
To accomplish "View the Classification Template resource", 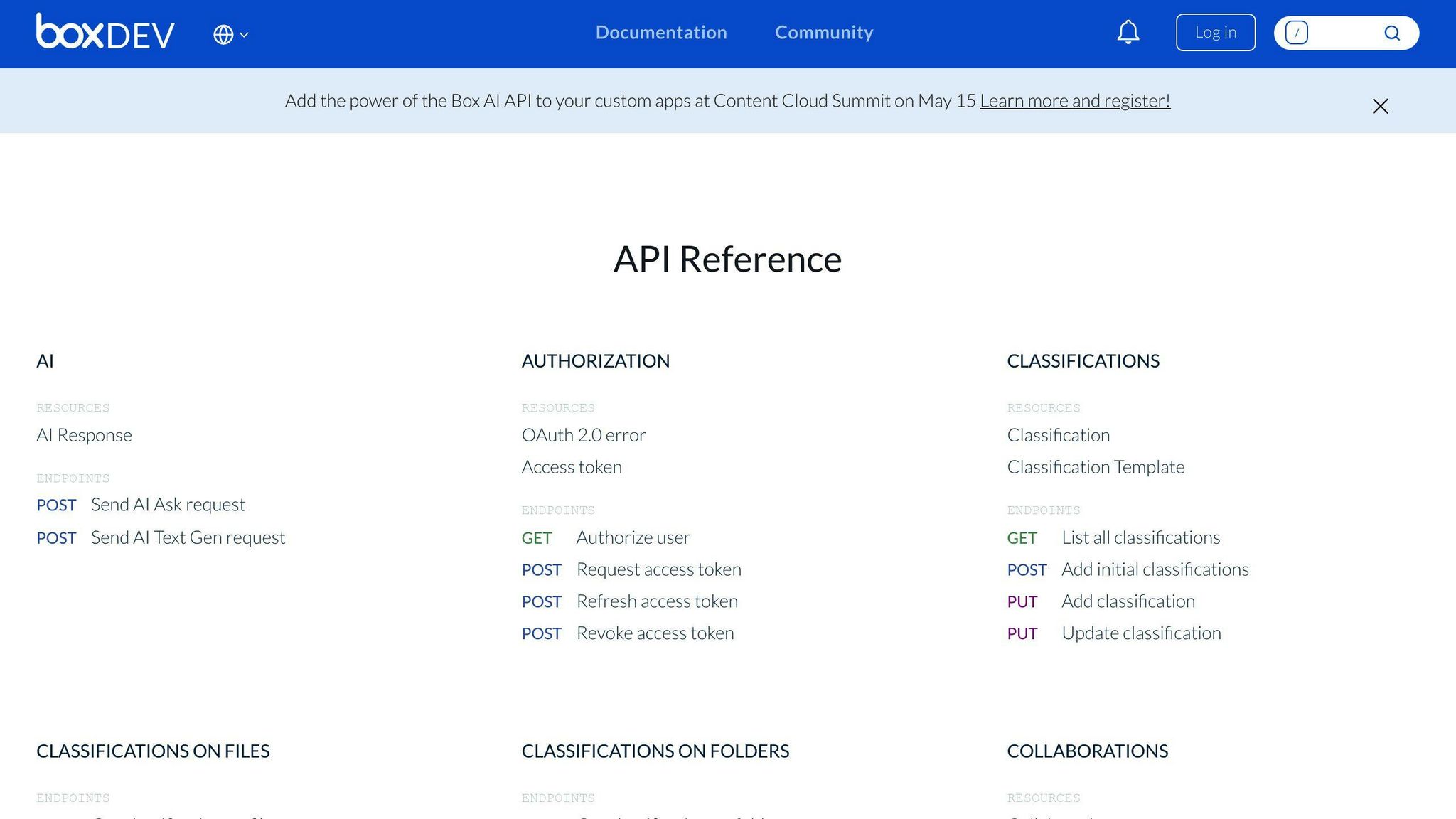I will tap(1096, 466).
